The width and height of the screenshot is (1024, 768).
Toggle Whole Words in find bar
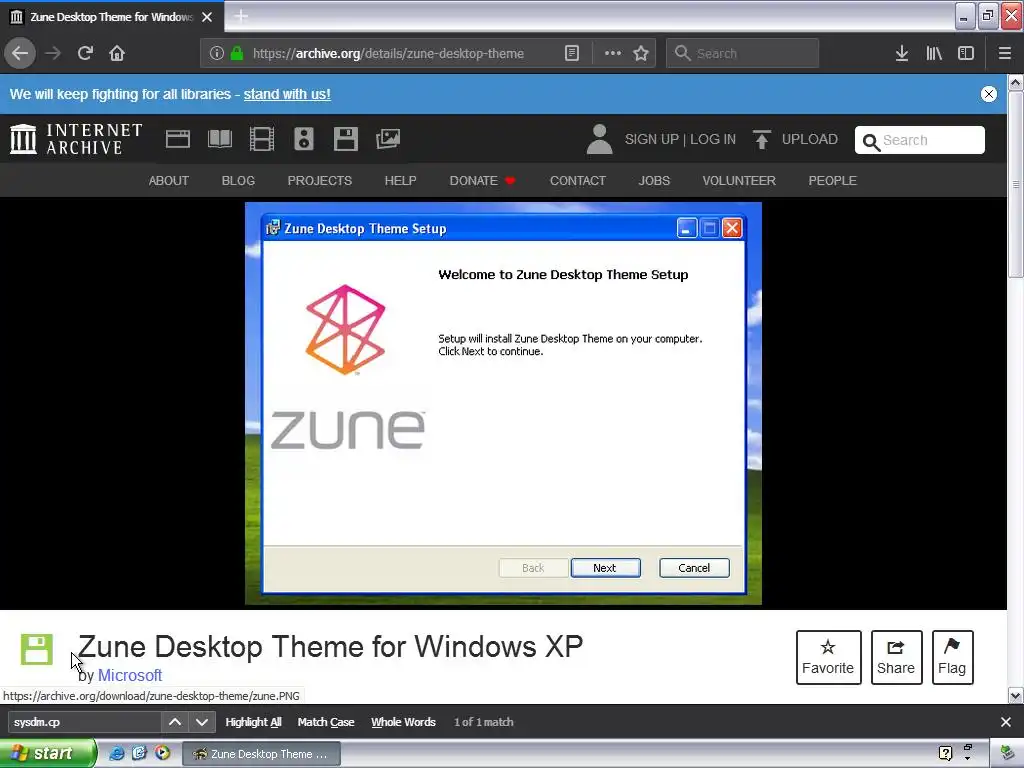403,722
